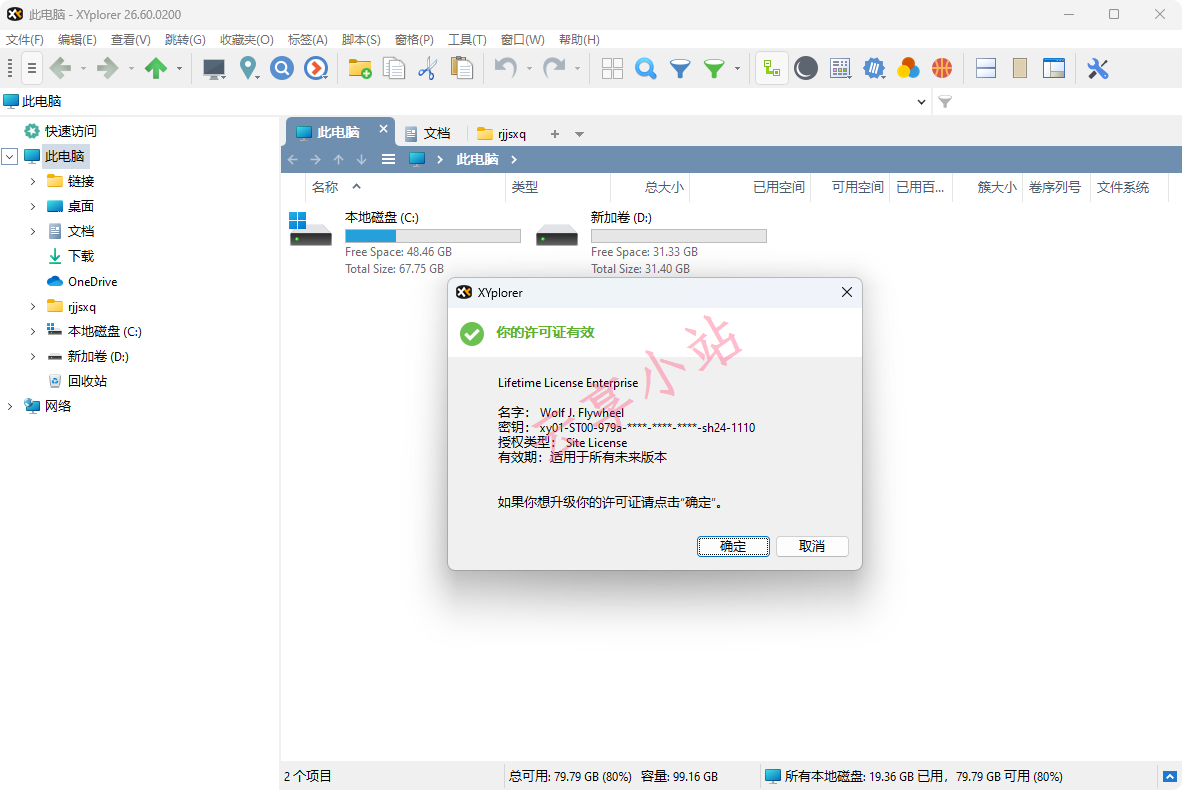Click the Redo toolbar icon
The width and height of the screenshot is (1182, 790).
click(x=554, y=69)
